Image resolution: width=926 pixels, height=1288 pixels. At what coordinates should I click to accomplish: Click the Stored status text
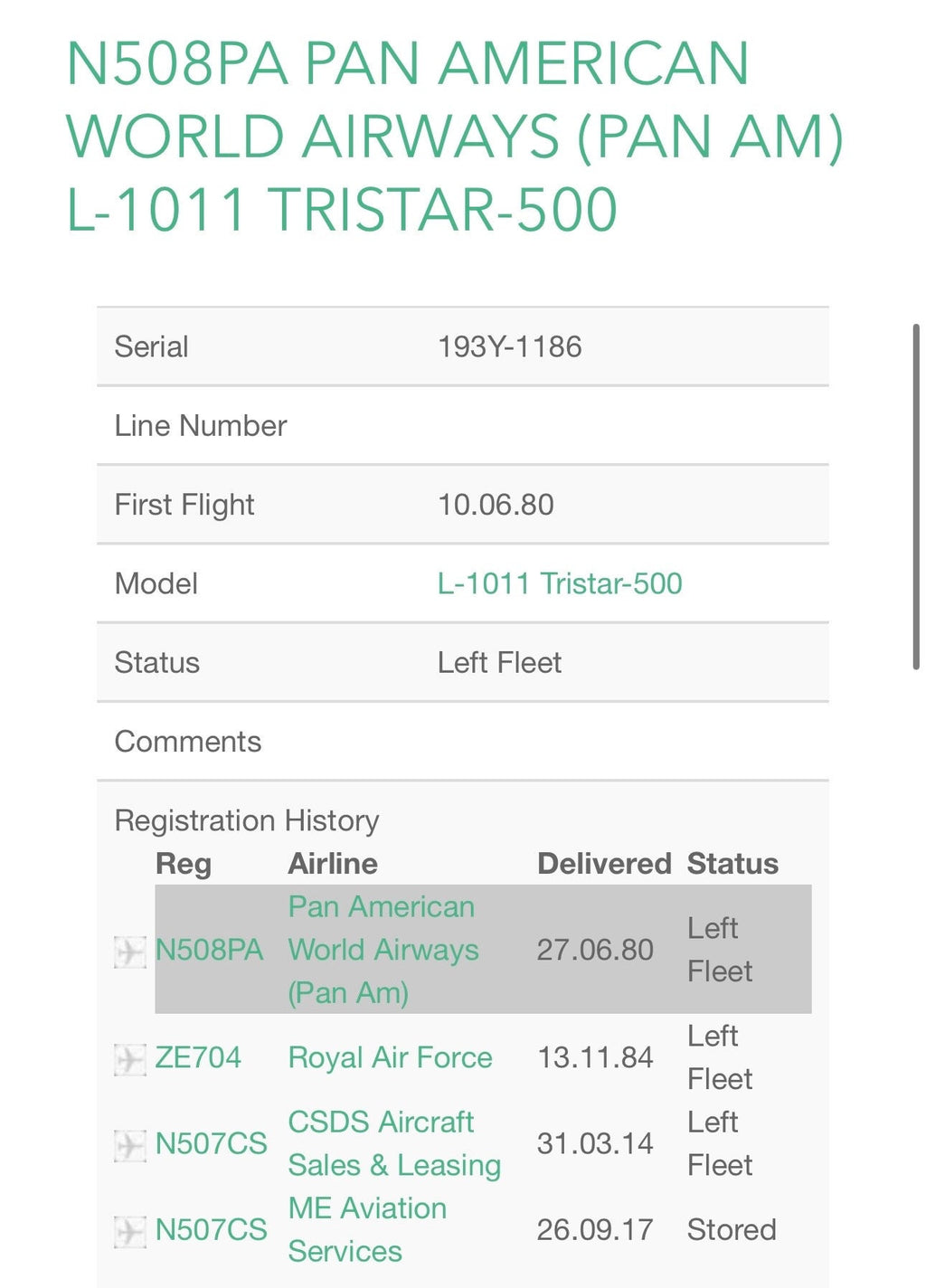click(x=731, y=1229)
